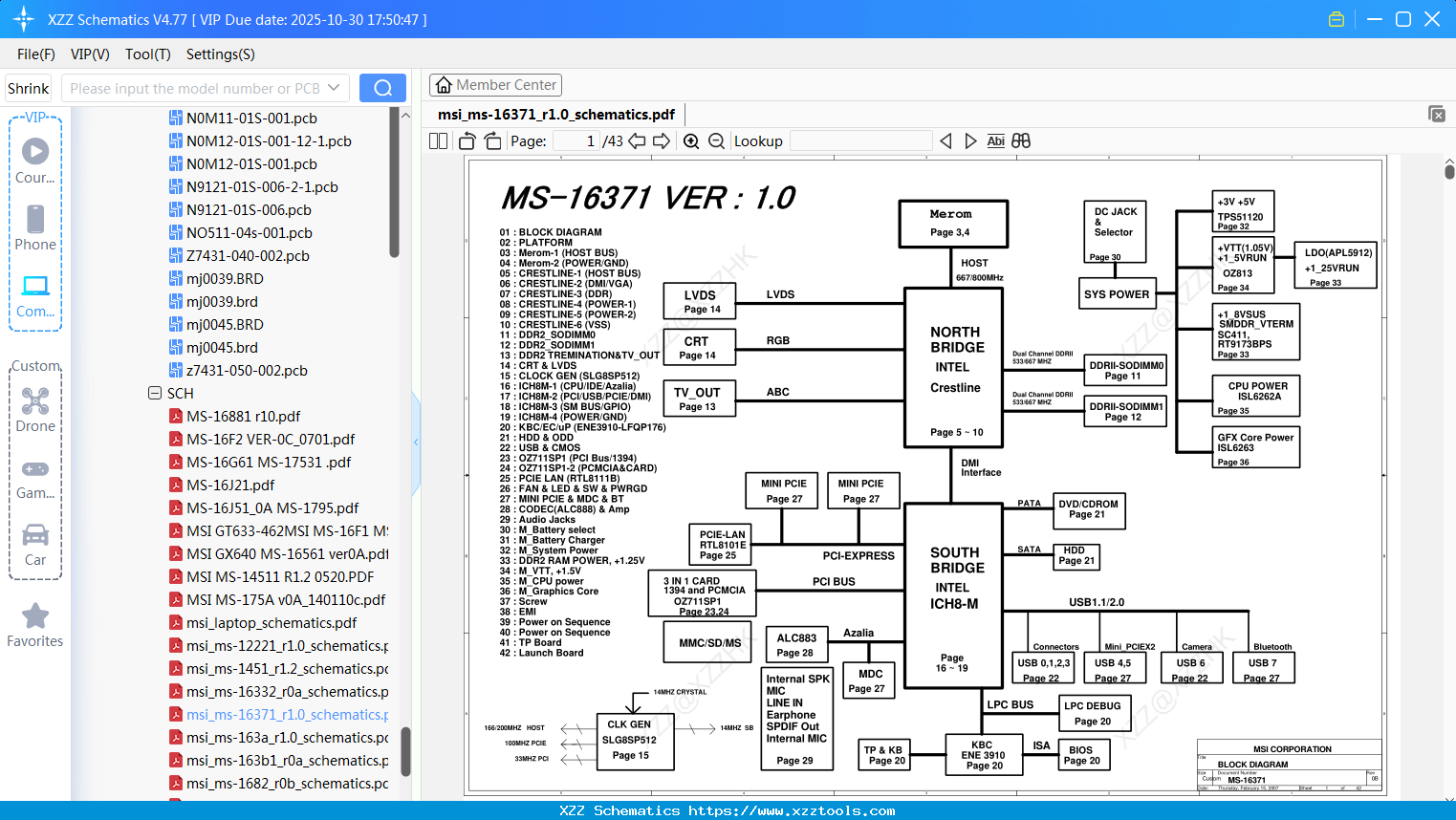Image resolution: width=1456 pixels, height=820 pixels.
Task: Click the board icon beside mj0039.BRD
Action: [x=176, y=279]
